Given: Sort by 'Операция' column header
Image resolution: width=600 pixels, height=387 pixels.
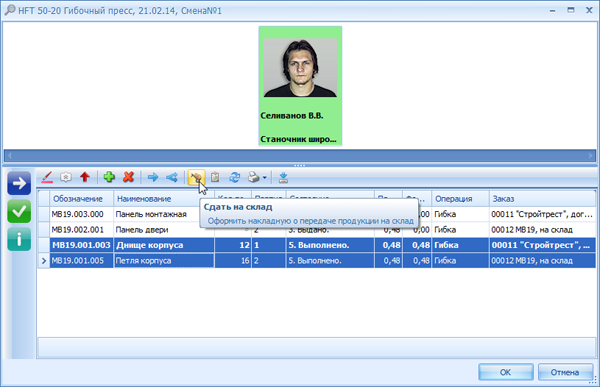Looking at the screenshot, I should tap(460, 199).
